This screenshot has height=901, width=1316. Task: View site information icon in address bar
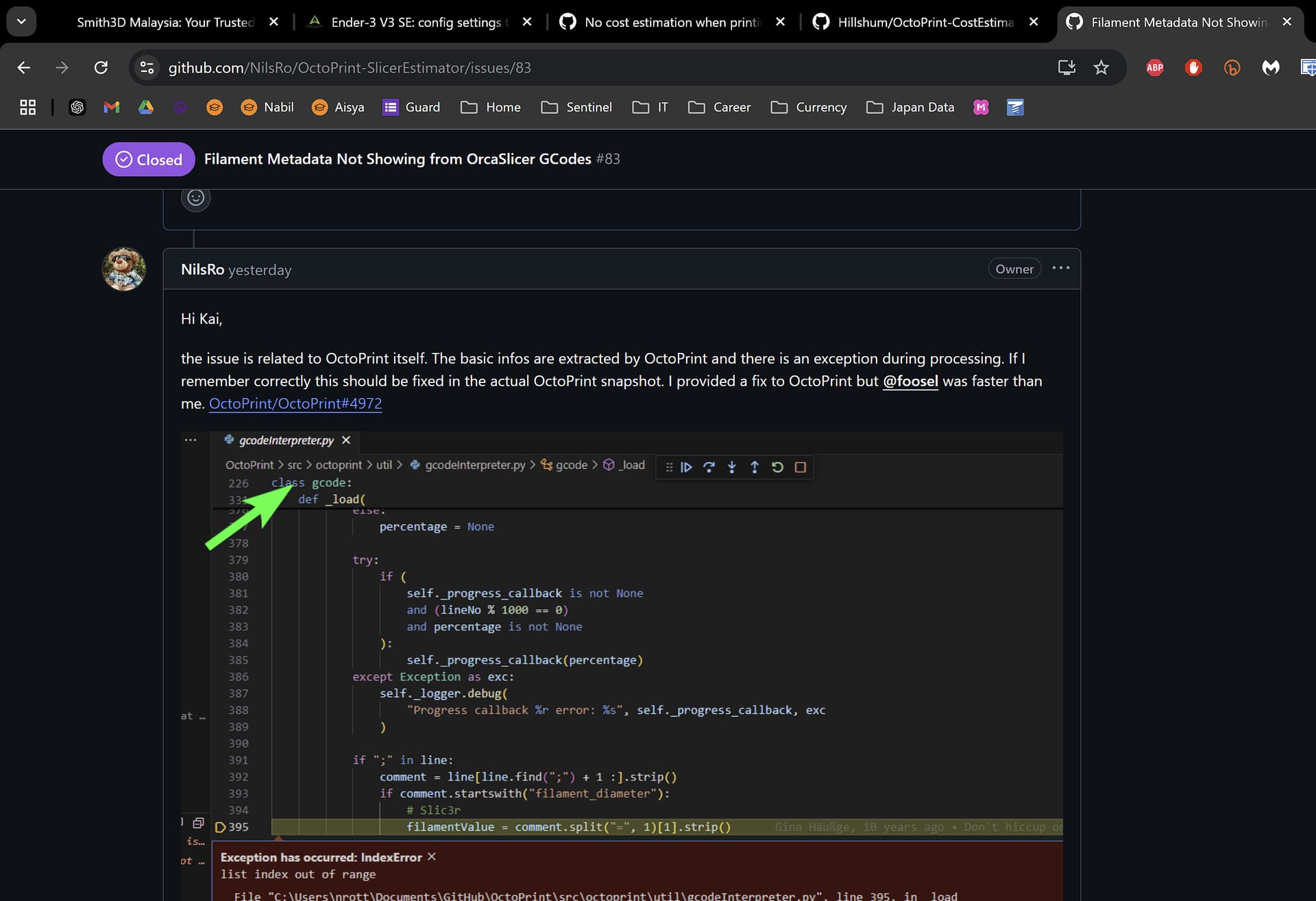pyautogui.click(x=147, y=68)
